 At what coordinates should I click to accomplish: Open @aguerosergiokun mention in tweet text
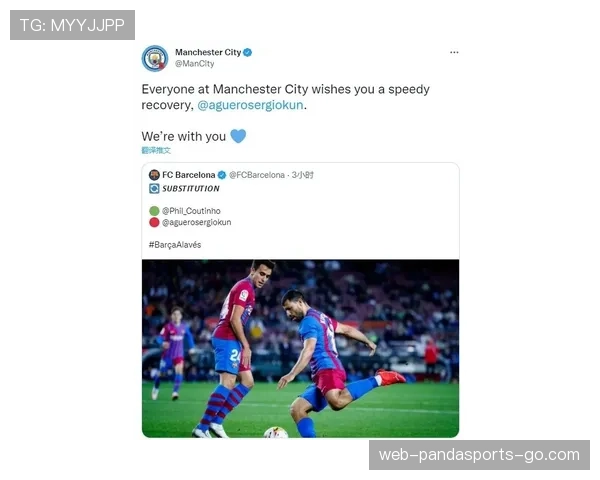click(250, 105)
